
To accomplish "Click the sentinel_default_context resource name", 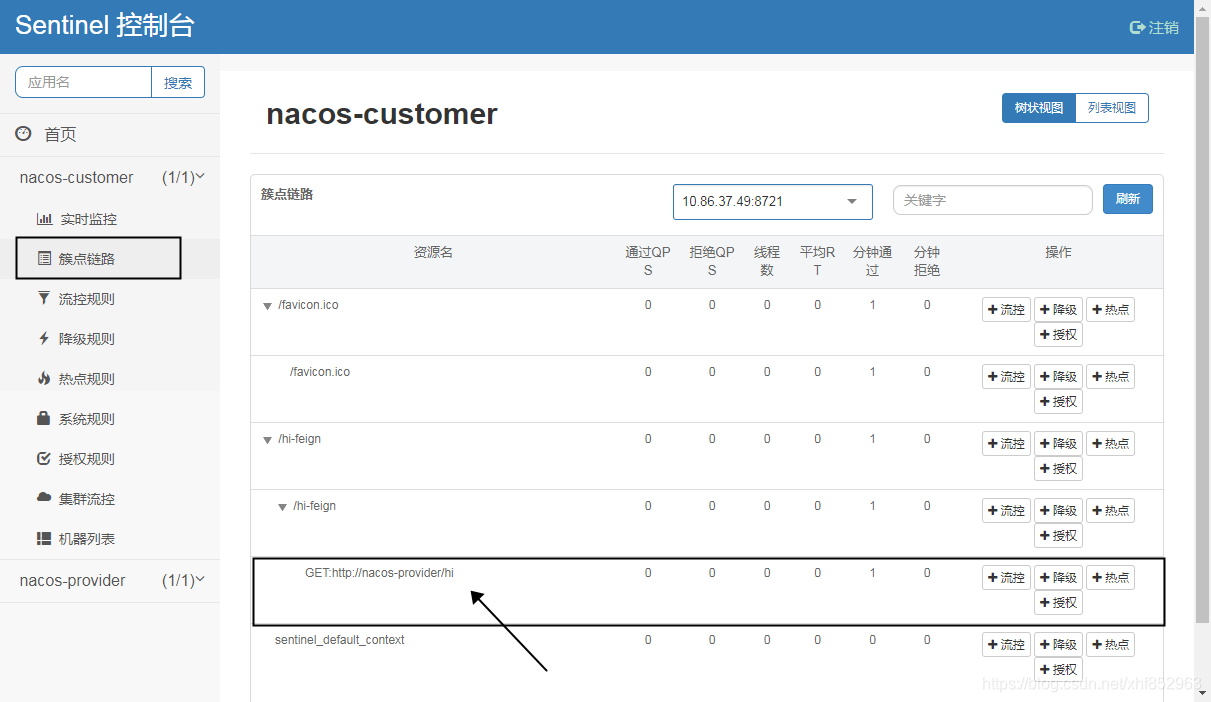I will (x=339, y=640).
